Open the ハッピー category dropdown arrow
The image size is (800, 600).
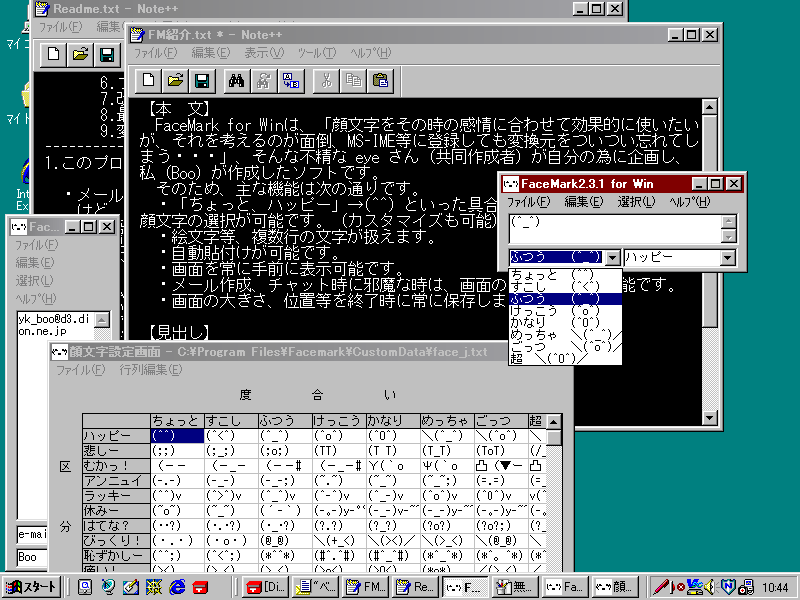pyautogui.click(x=728, y=258)
